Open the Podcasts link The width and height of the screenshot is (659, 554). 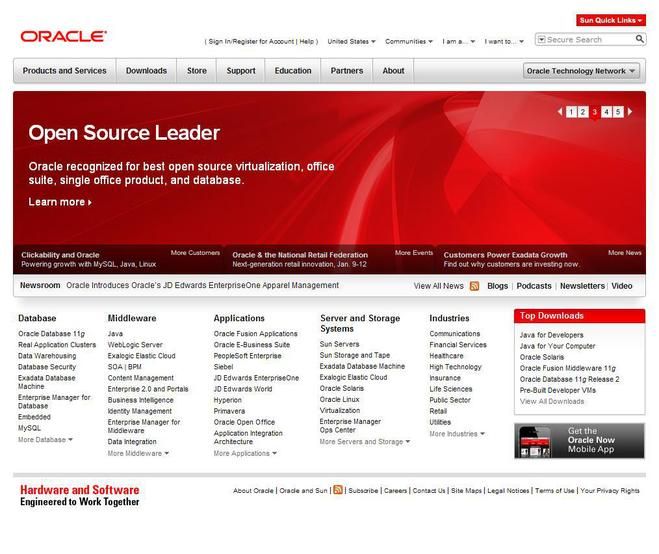tap(534, 286)
